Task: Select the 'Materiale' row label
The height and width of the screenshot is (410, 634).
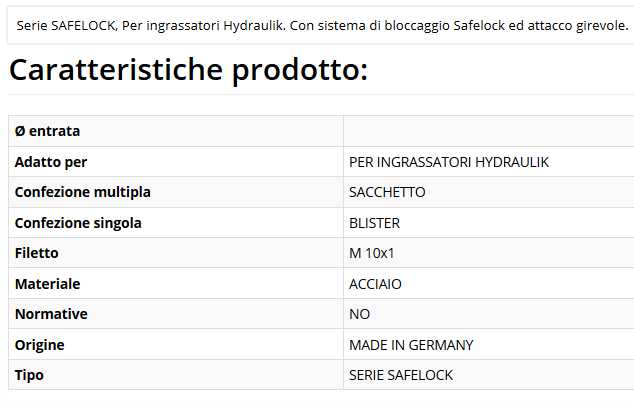Action: click(47, 284)
